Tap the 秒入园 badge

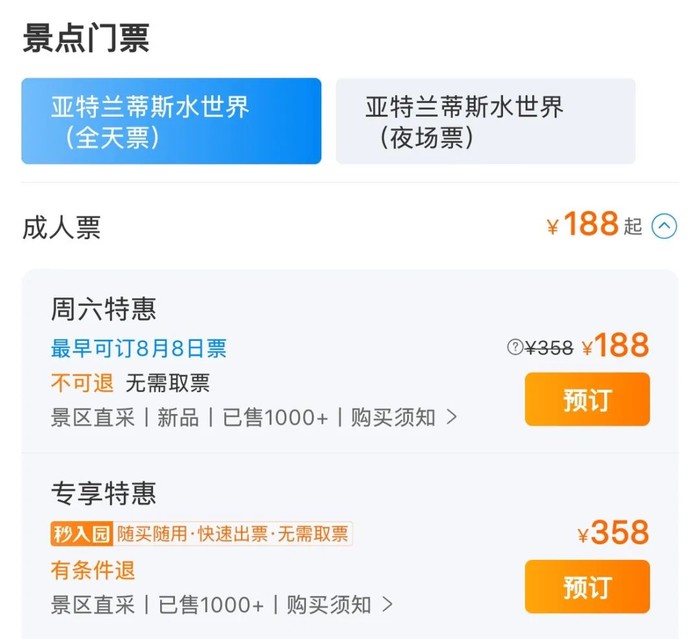click(82, 534)
